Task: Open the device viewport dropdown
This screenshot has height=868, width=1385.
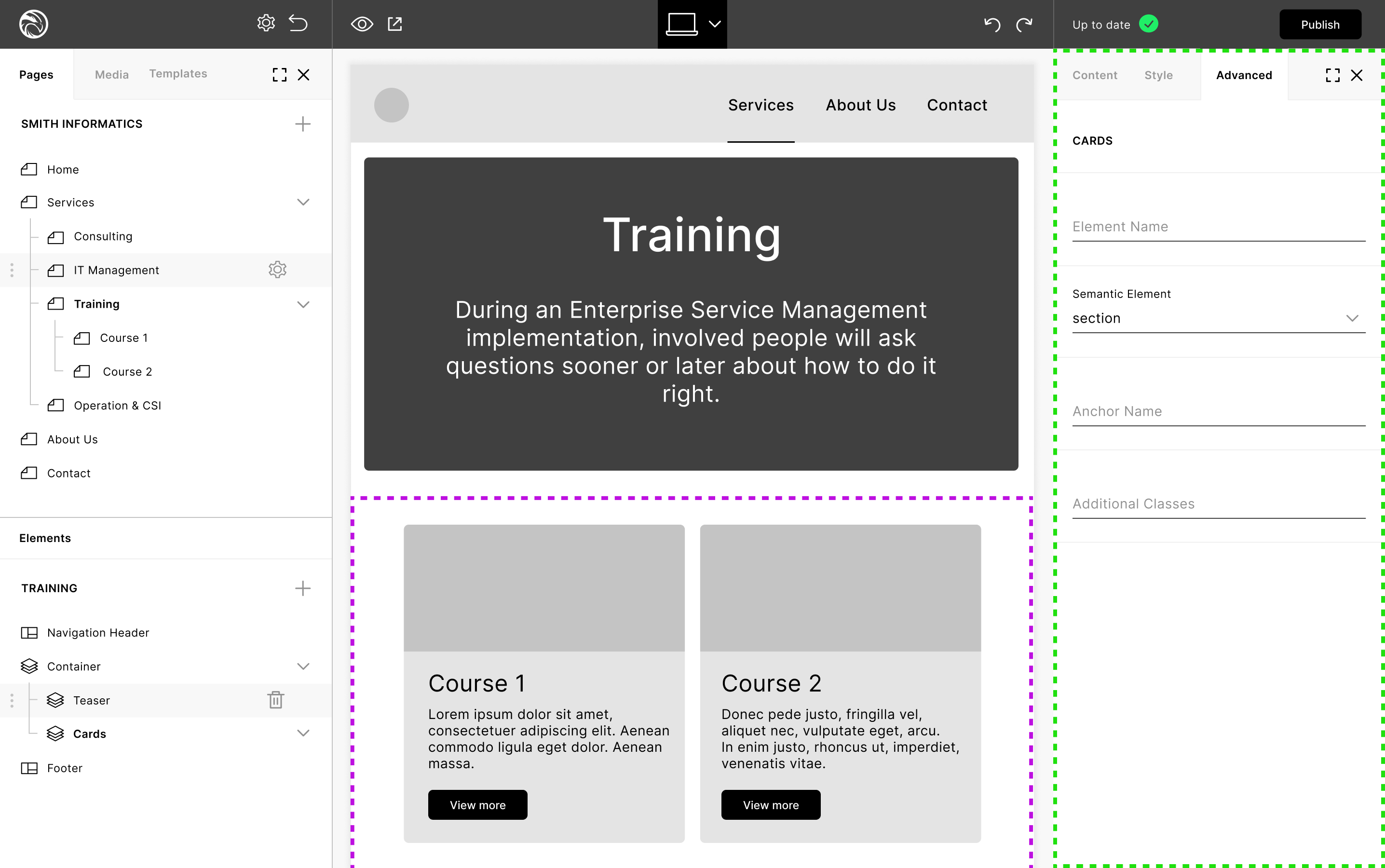Action: click(714, 24)
